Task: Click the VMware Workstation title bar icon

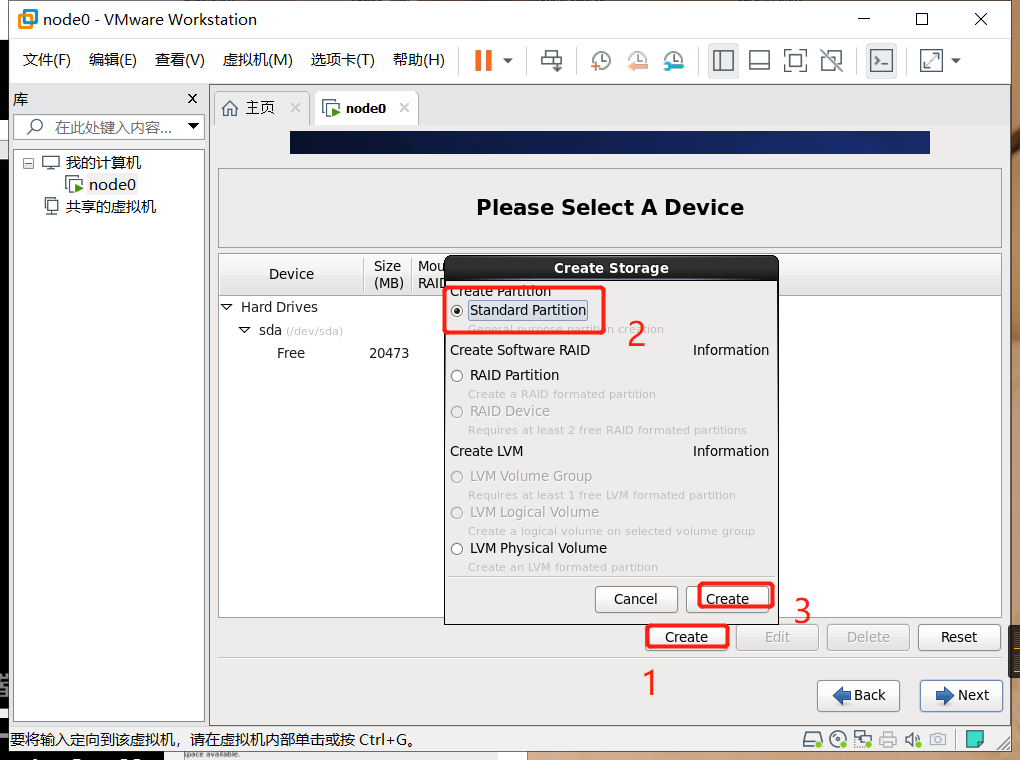Action: point(28,19)
